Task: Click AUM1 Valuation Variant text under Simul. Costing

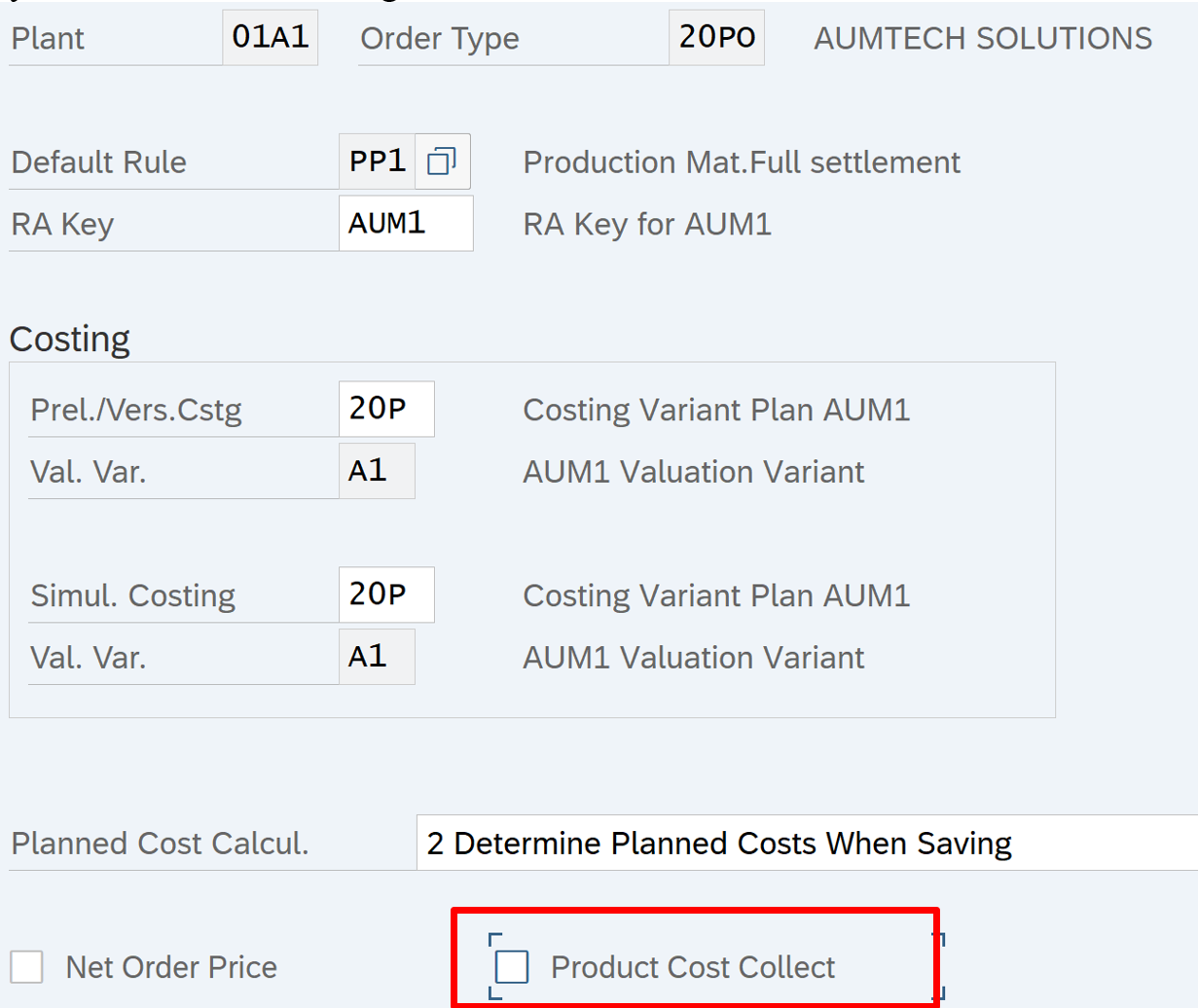Action: 693,658
